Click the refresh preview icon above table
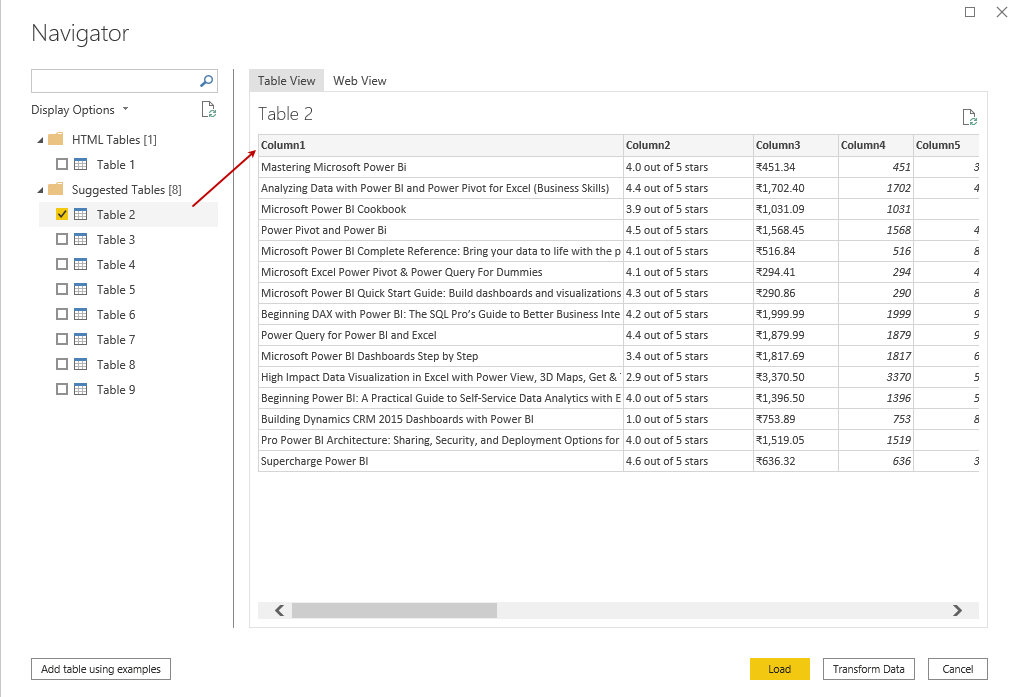The image size is (1018, 697). [x=968, y=117]
